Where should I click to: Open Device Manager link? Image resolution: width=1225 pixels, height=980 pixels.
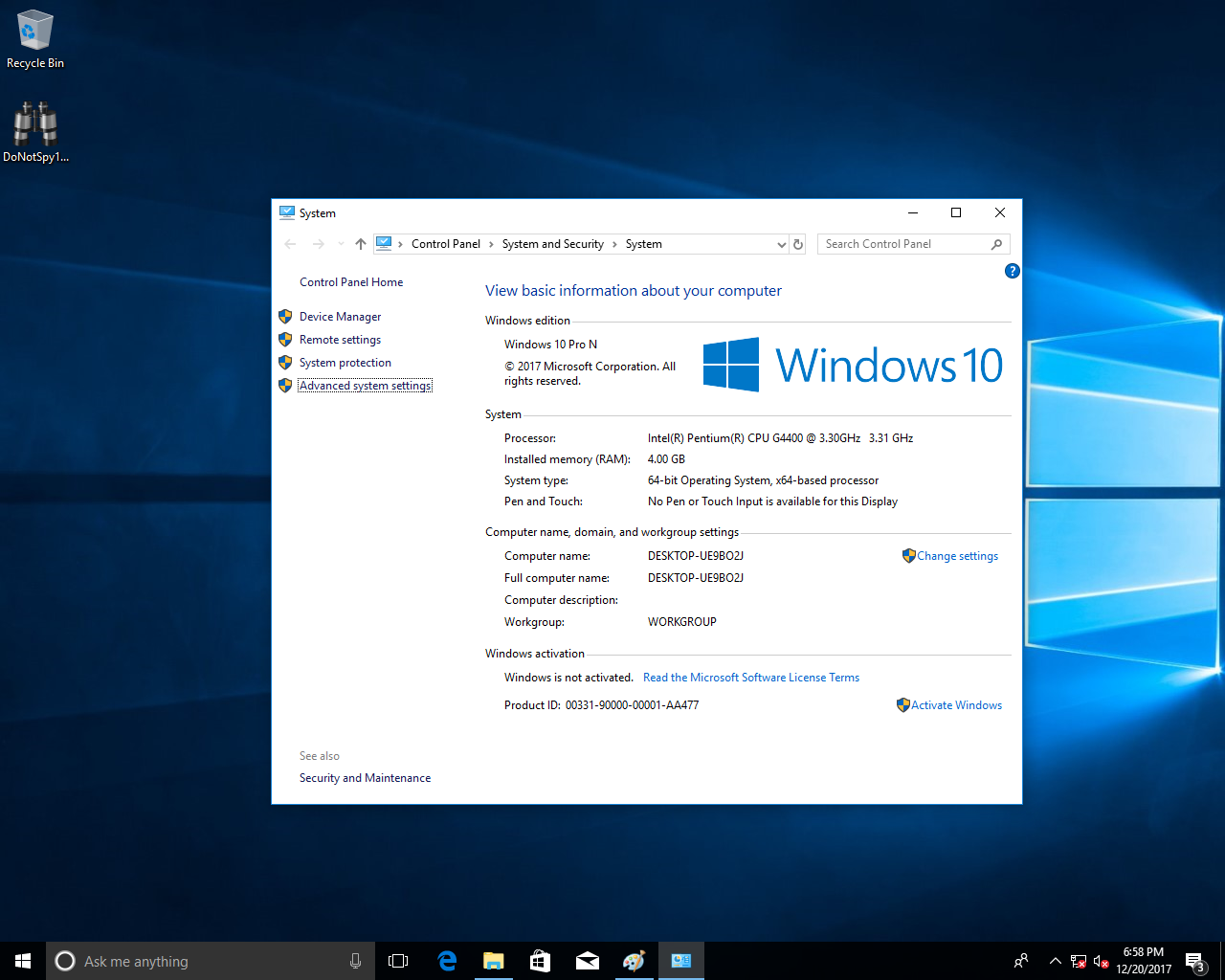(x=340, y=317)
